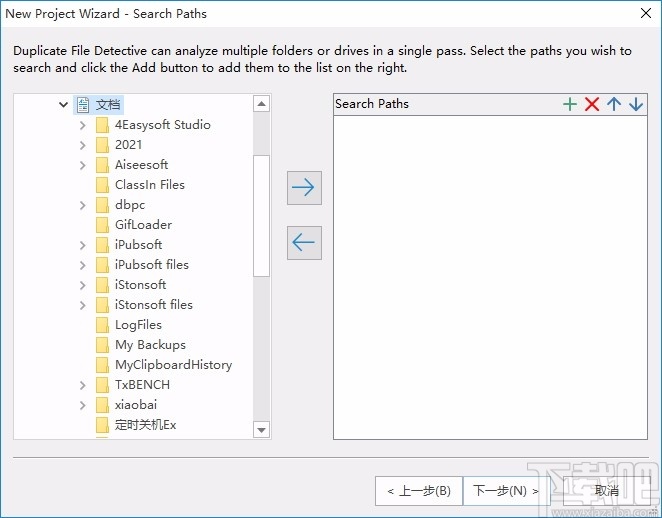Viewport: 662px width, 518px height.
Task: Remove path with left arrow button
Action: (x=304, y=243)
